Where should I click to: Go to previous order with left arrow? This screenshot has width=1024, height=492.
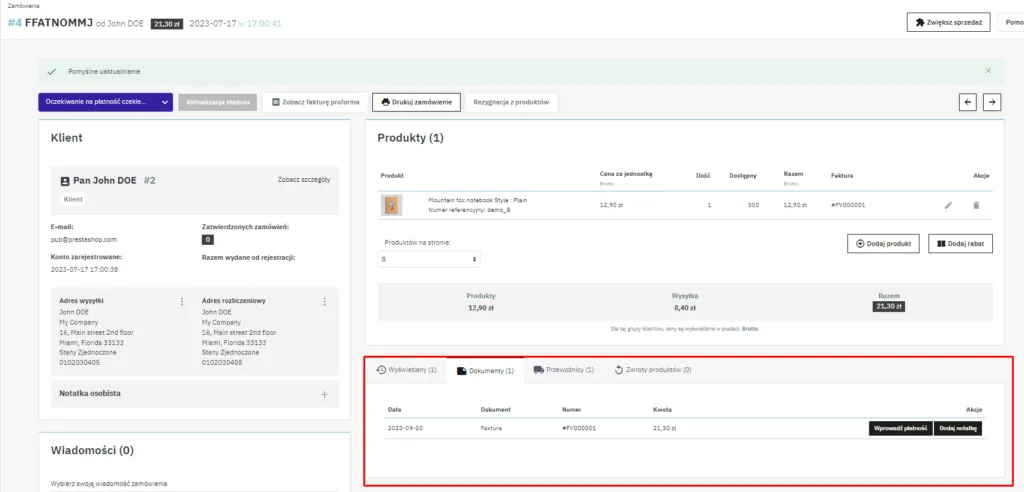click(967, 102)
